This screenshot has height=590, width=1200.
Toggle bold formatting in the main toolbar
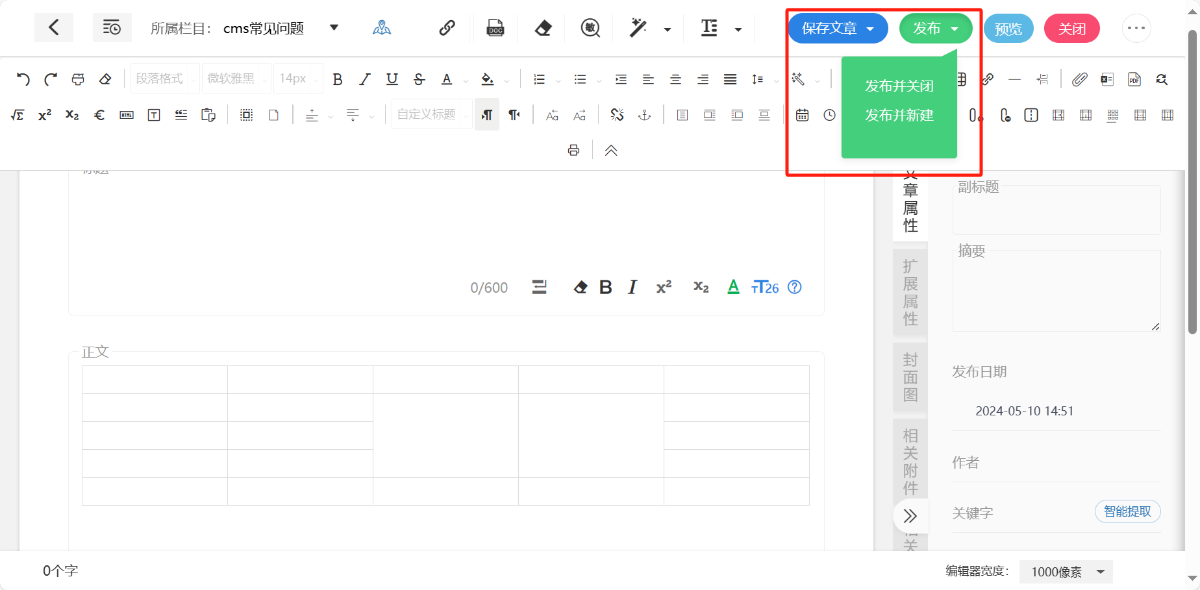point(337,79)
